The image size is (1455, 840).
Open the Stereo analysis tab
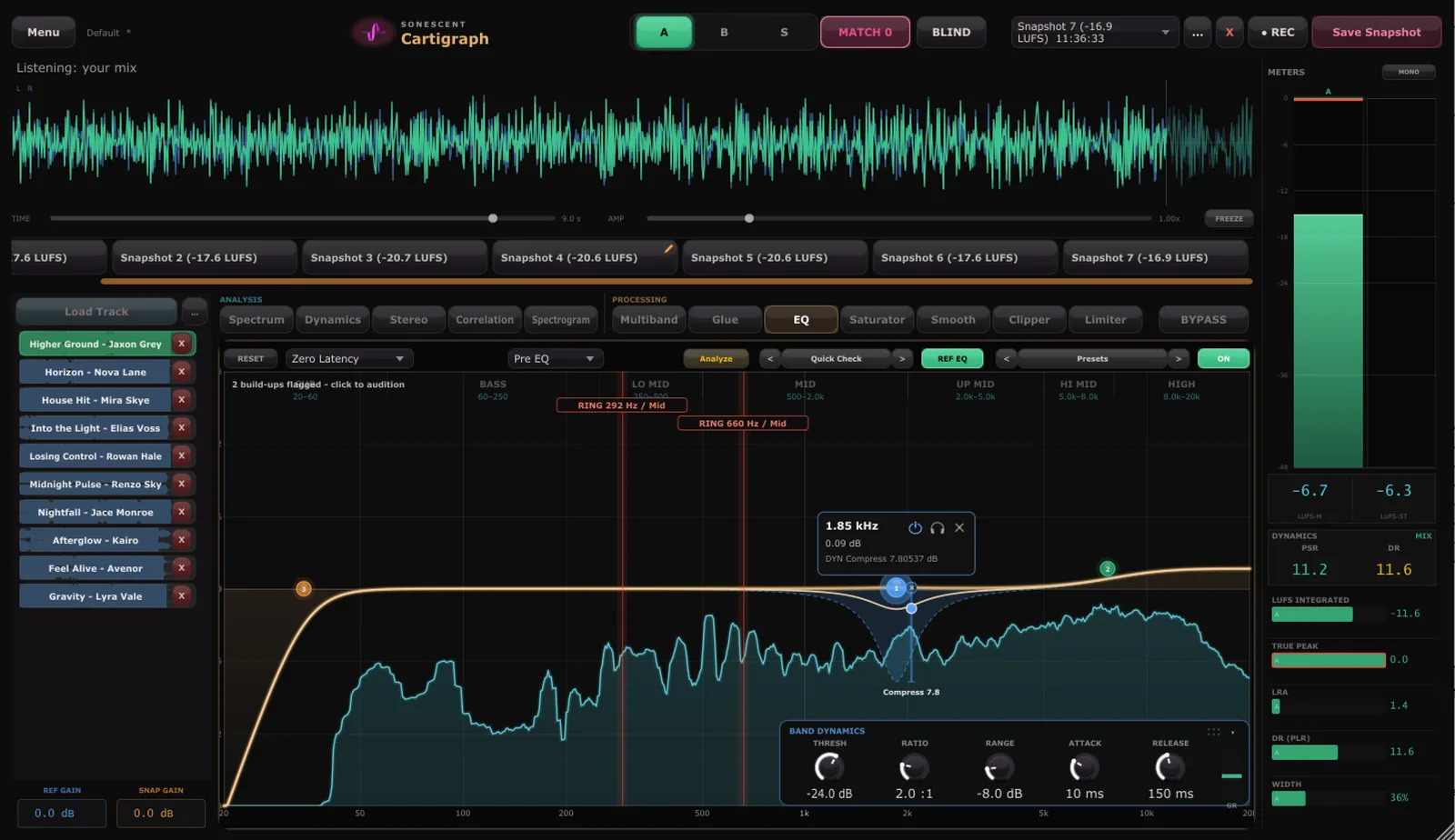(x=408, y=320)
